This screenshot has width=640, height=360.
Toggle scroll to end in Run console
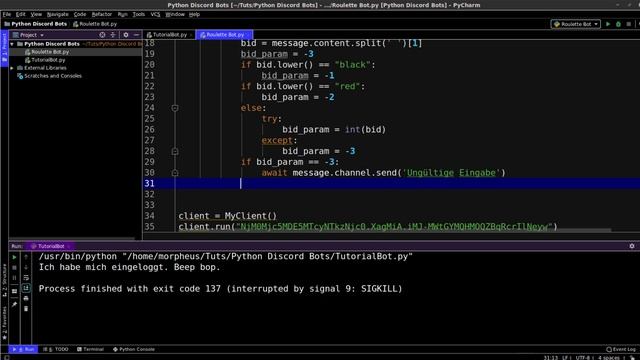26,288
